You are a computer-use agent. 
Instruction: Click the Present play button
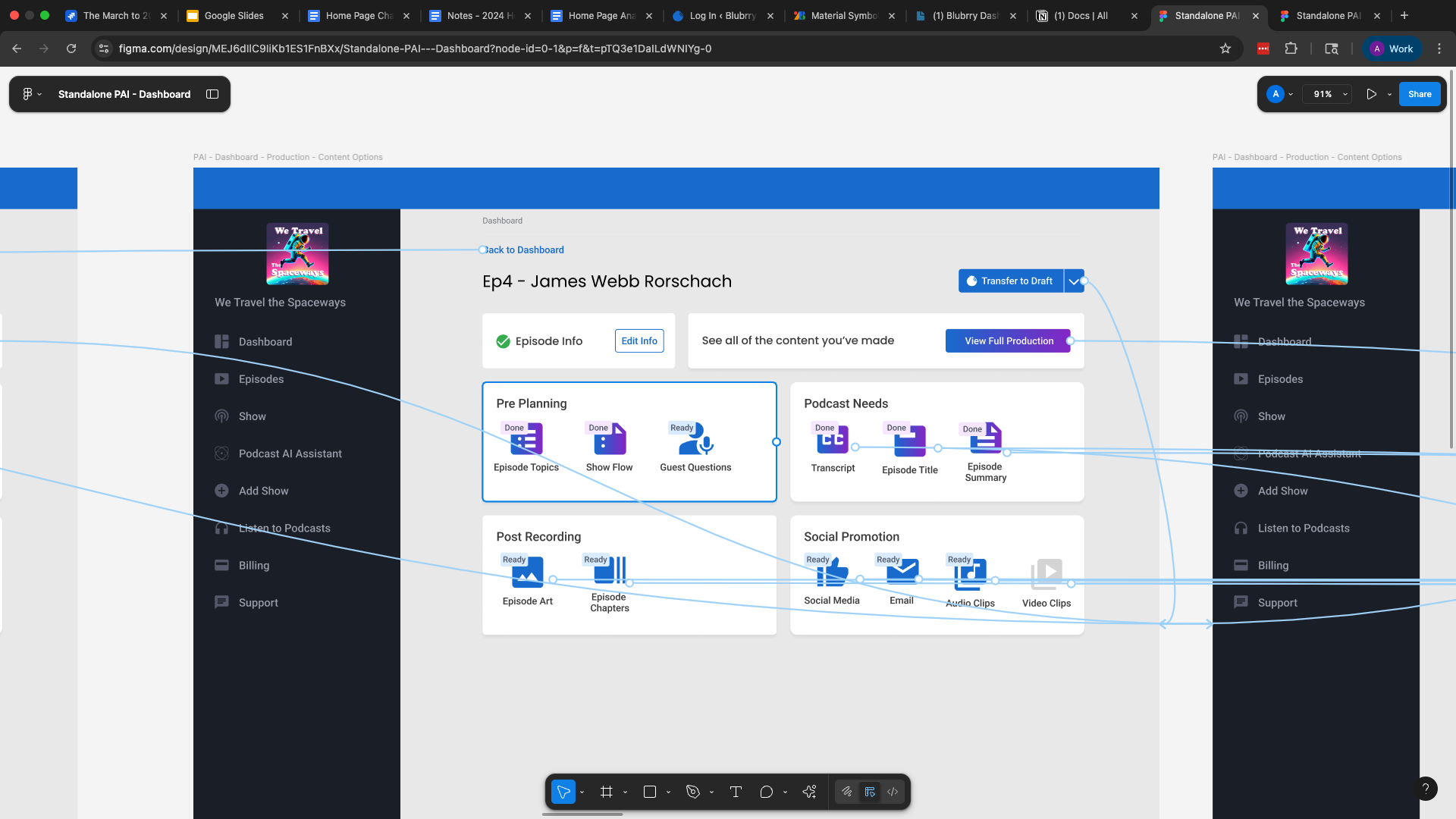[x=1371, y=94]
